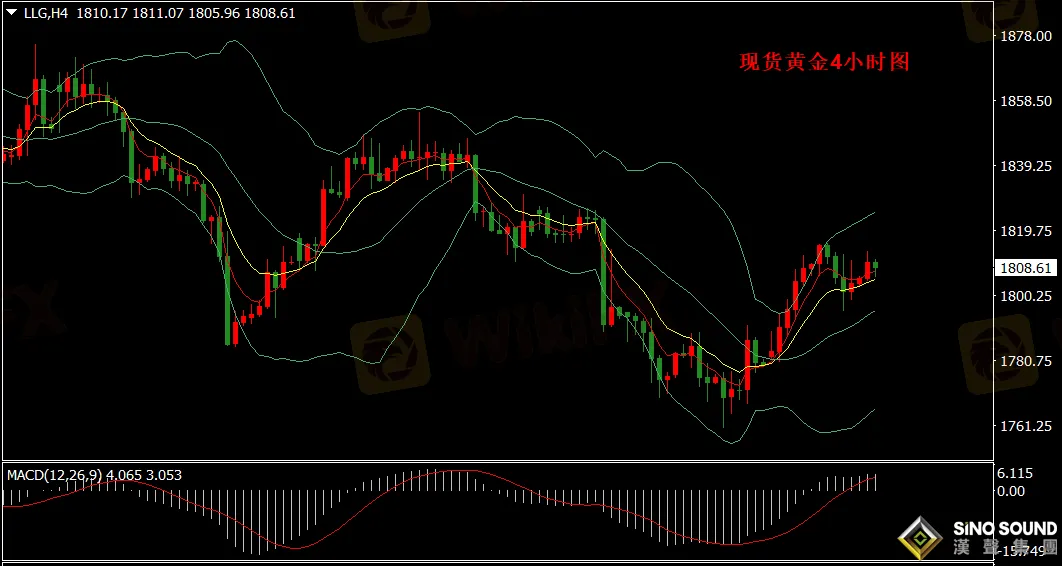Click the 1878.00 price axis label
The image size is (1062, 566).
click(x=1026, y=35)
